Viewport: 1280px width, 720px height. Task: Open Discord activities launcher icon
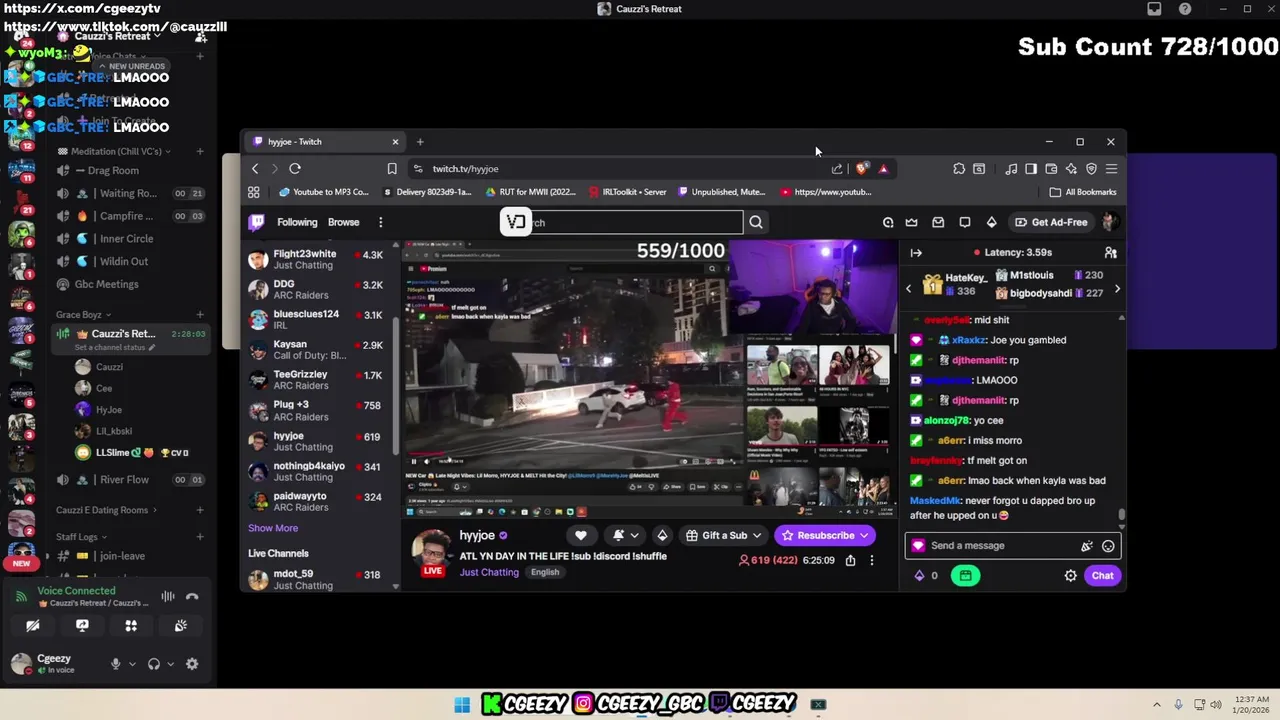pyautogui.click(x=131, y=626)
